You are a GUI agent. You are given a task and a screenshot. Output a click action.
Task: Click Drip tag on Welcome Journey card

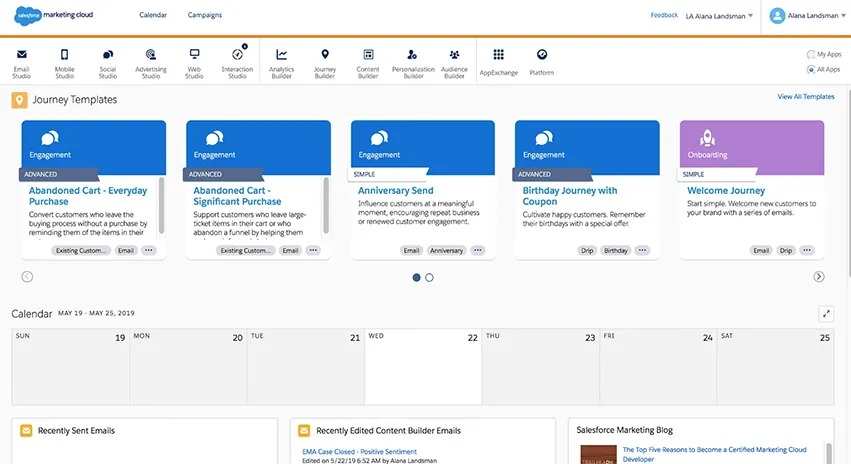(786, 250)
